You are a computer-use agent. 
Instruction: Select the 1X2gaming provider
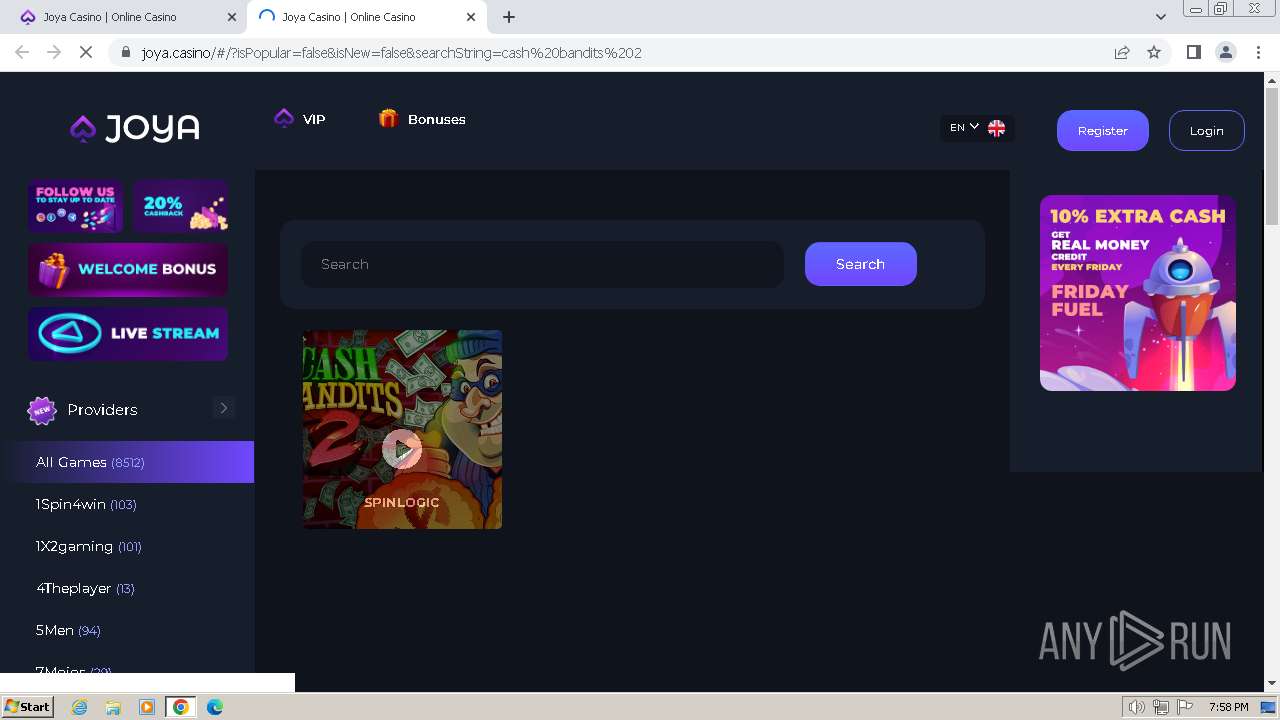[x=89, y=546]
